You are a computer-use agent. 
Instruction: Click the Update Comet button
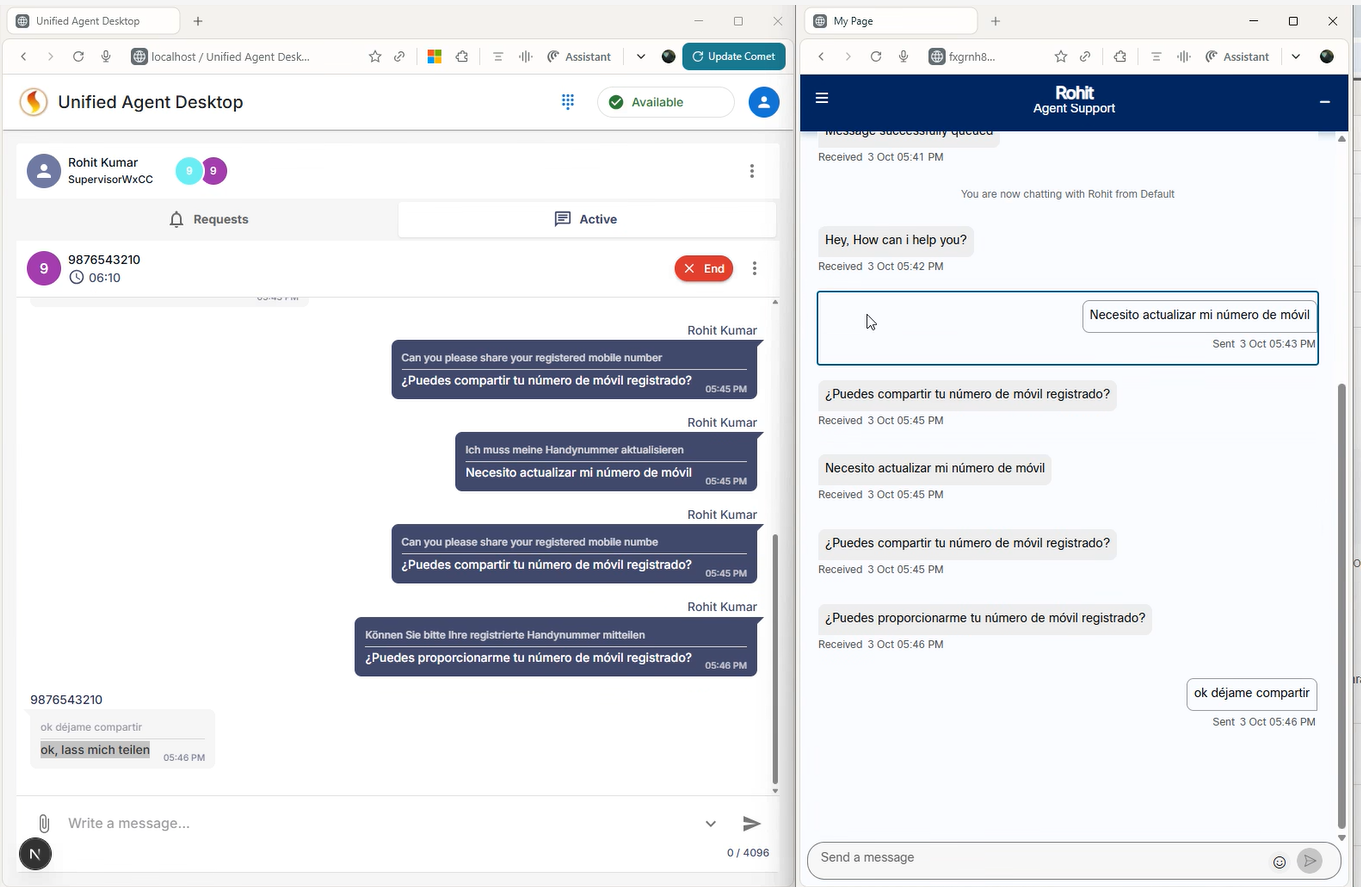pyautogui.click(x=733, y=57)
